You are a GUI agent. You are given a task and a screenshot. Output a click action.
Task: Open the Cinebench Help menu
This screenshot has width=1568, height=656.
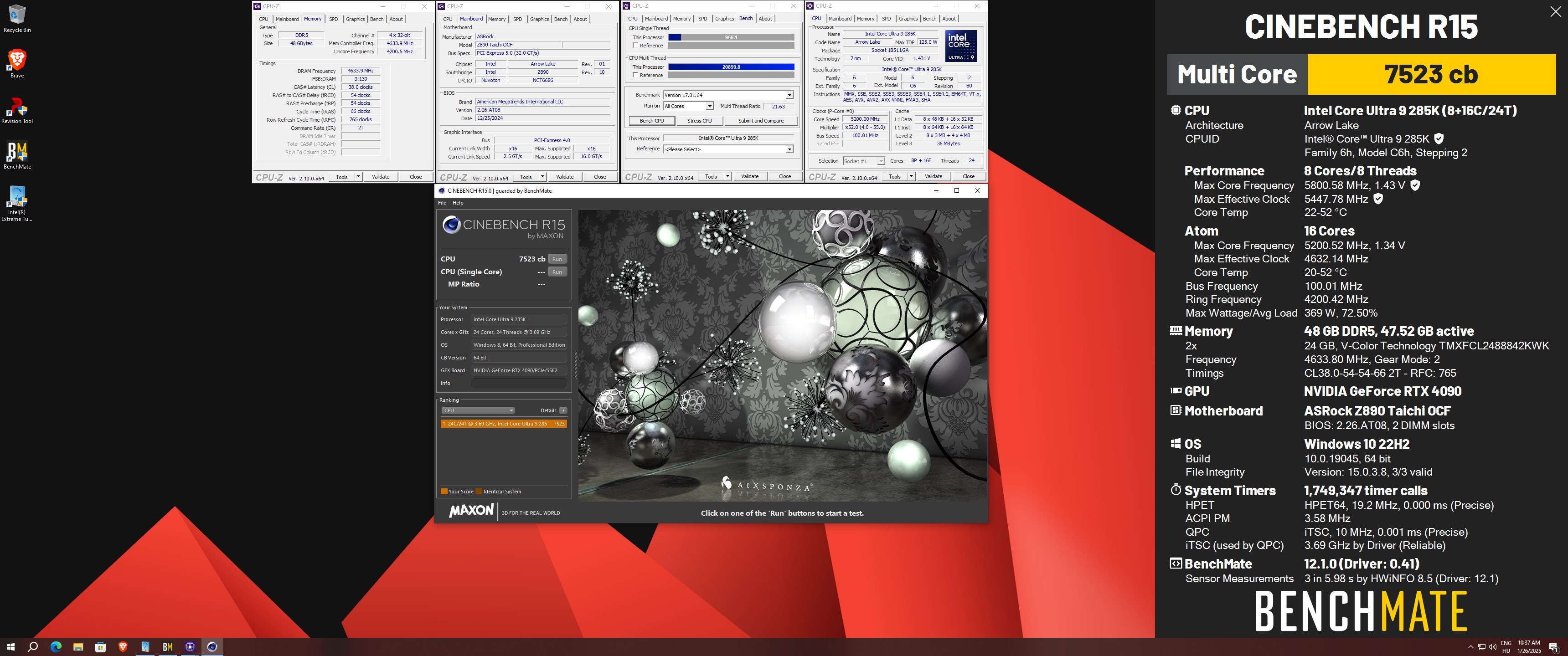458,203
